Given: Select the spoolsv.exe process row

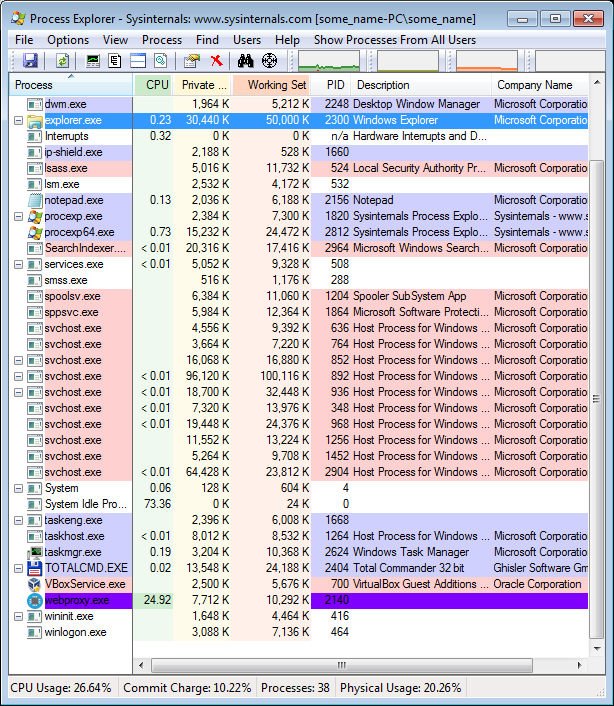Looking at the screenshot, I should (298, 296).
